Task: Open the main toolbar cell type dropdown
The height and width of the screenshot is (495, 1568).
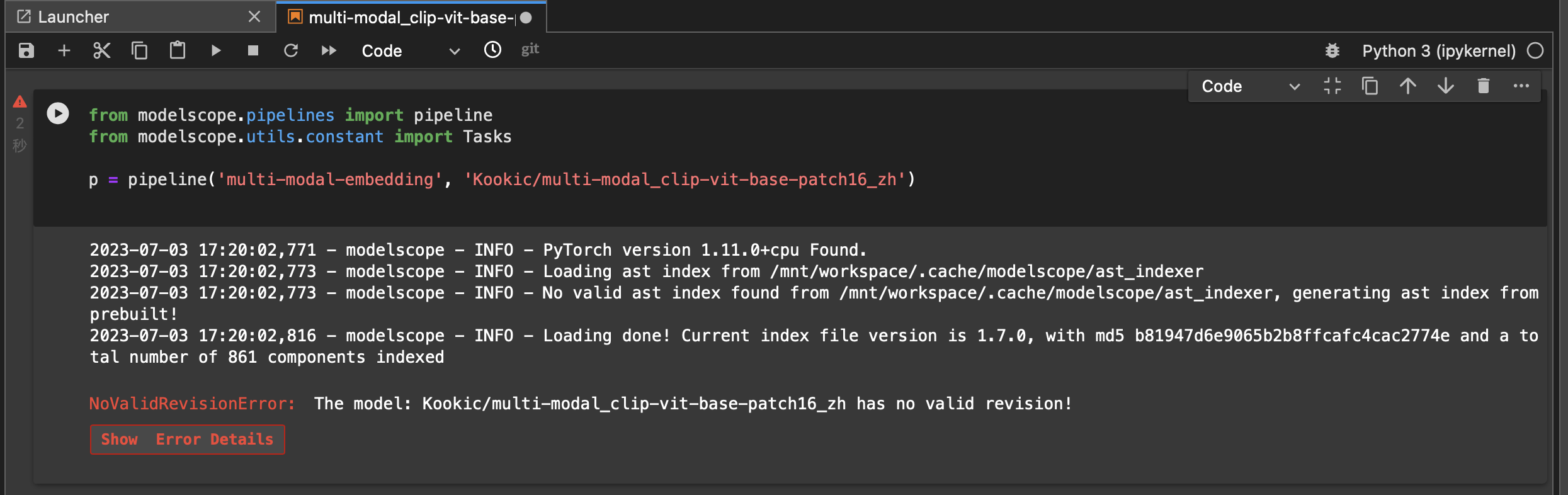Action: coord(411,51)
